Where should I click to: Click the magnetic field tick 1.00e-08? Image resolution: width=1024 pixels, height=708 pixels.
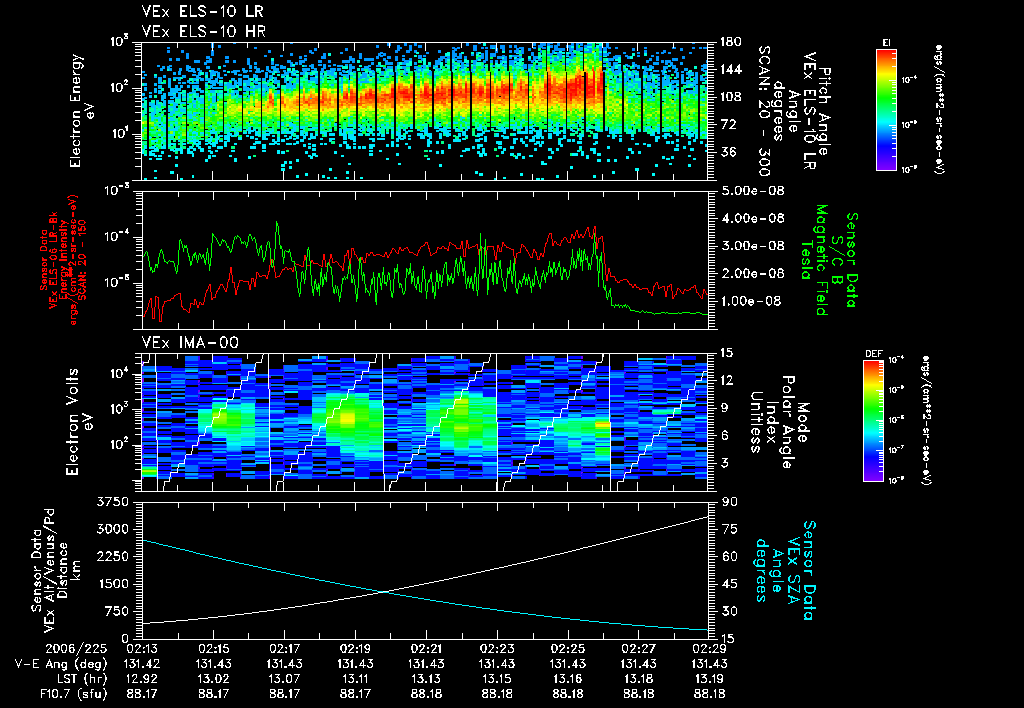point(752,301)
